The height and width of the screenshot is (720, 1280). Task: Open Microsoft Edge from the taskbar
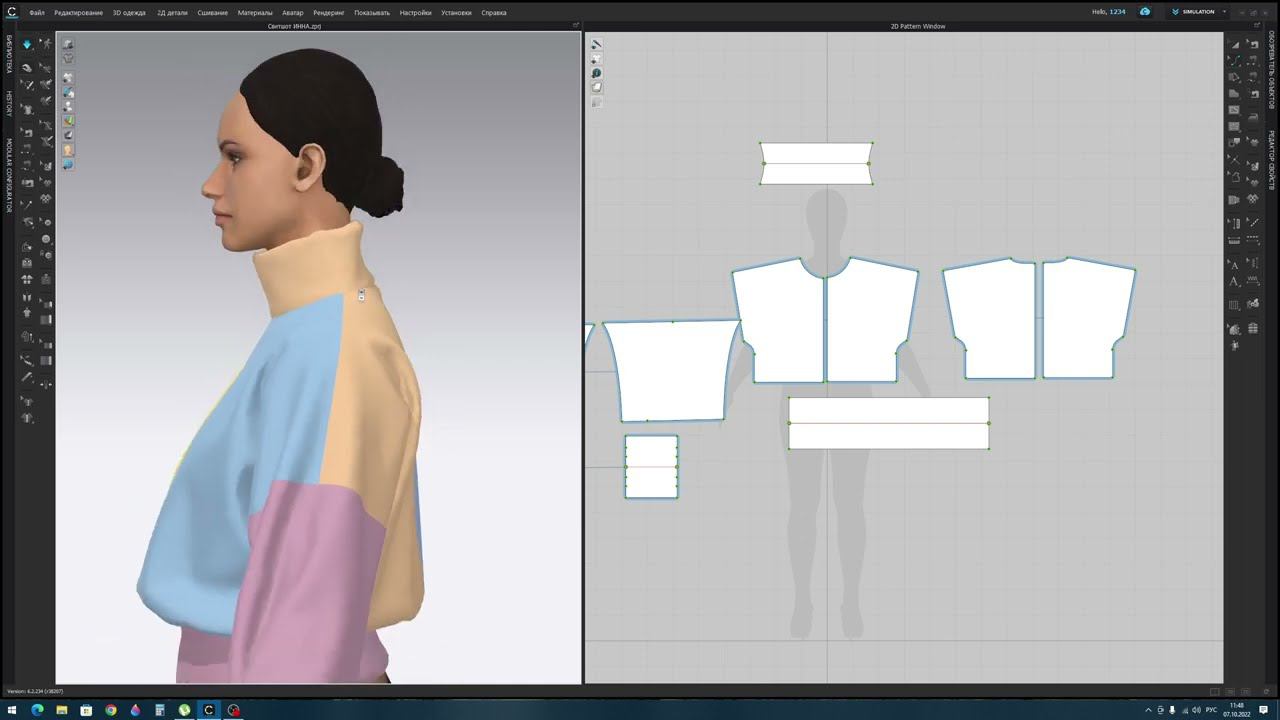point(37,710)
